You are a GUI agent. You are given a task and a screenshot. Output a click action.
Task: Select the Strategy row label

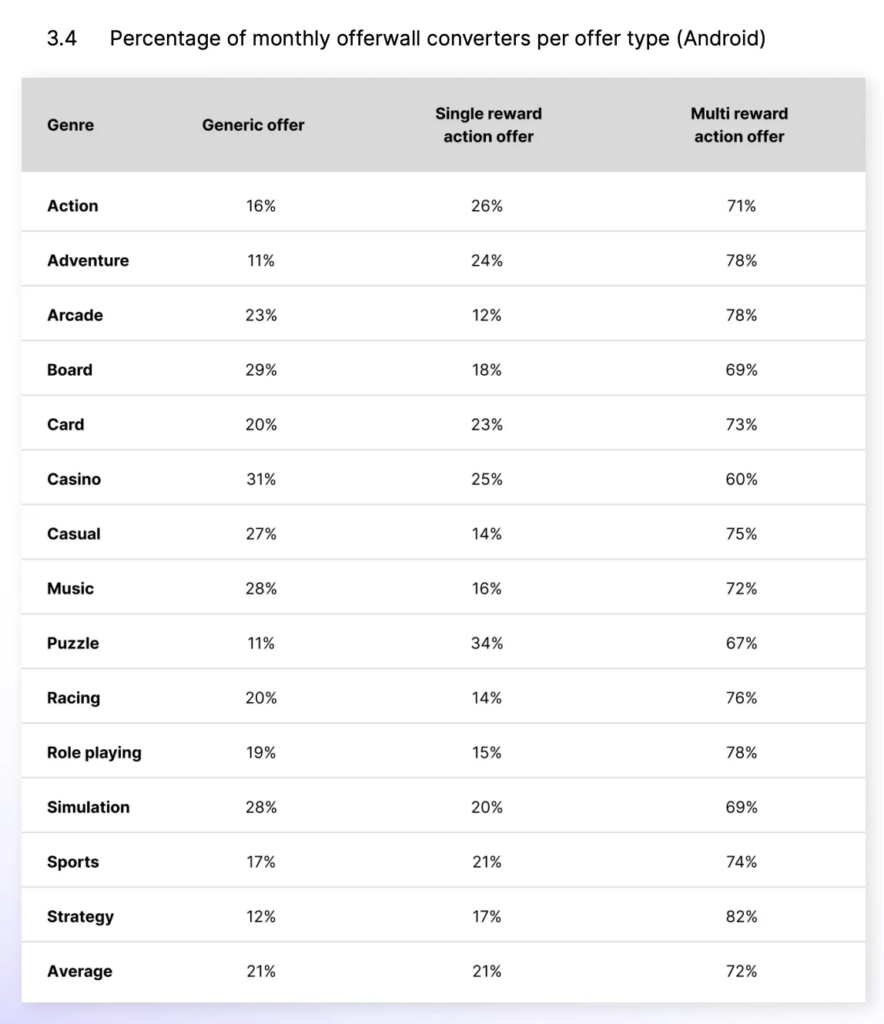click(80, 916)
